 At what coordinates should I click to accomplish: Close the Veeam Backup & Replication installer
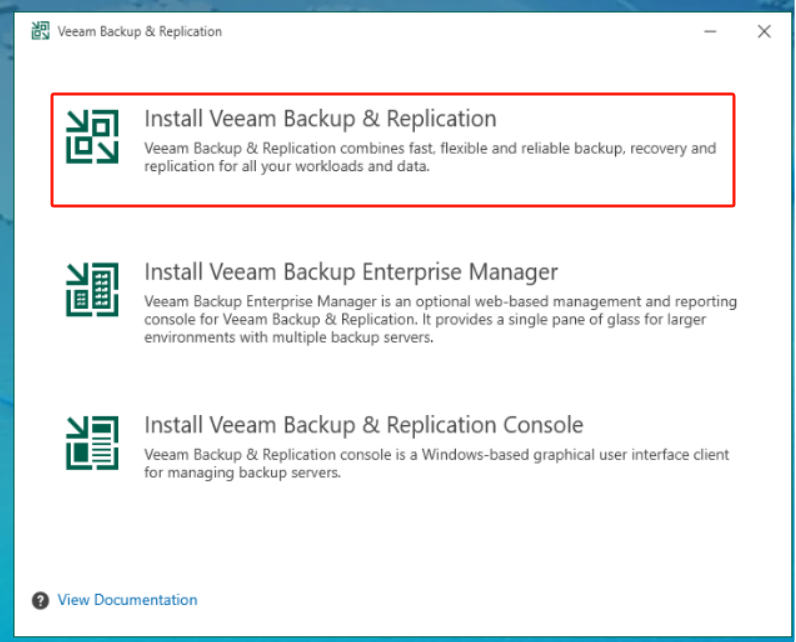[764, 31]
